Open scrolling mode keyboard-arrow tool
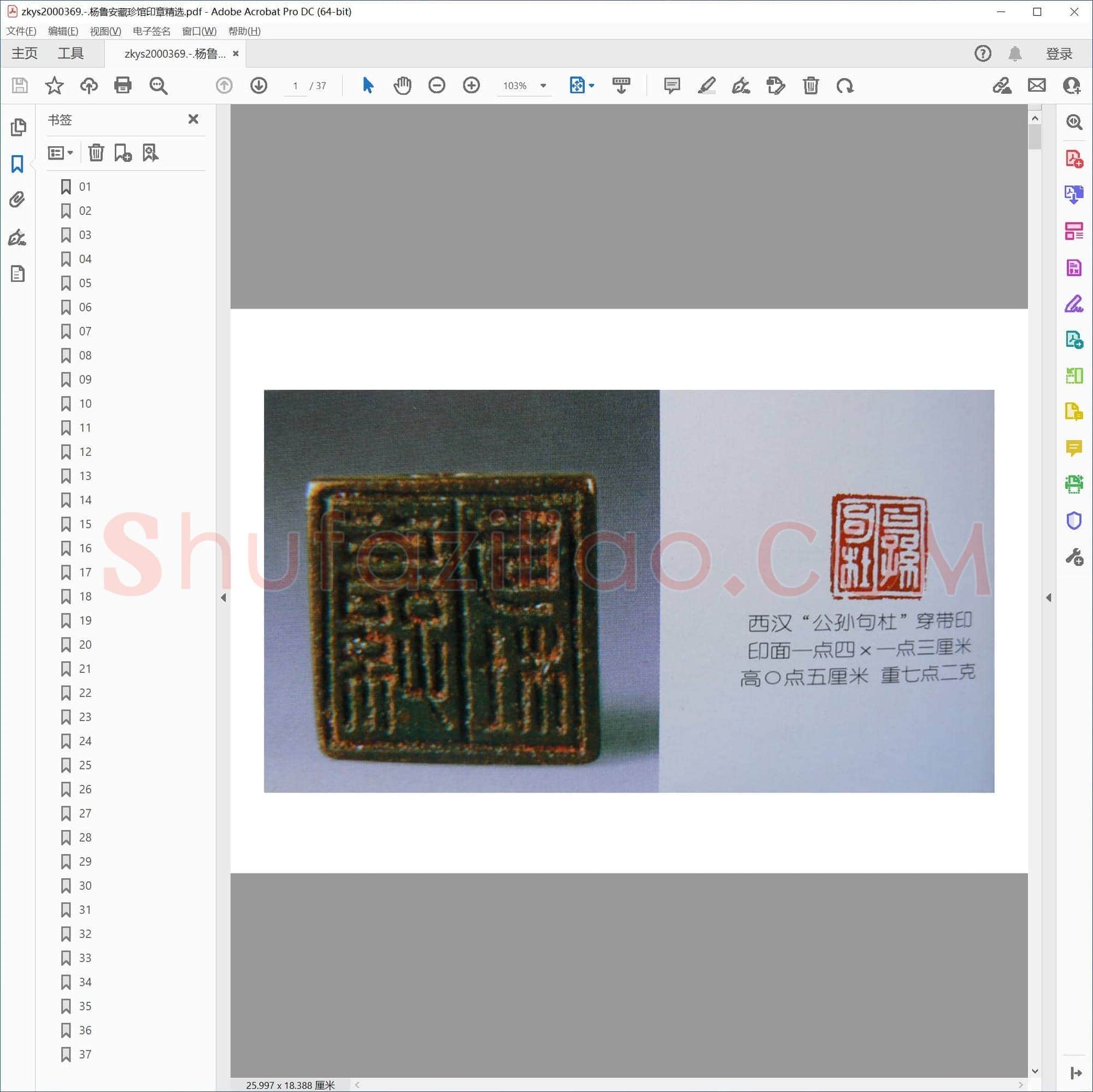 [621, 85]
